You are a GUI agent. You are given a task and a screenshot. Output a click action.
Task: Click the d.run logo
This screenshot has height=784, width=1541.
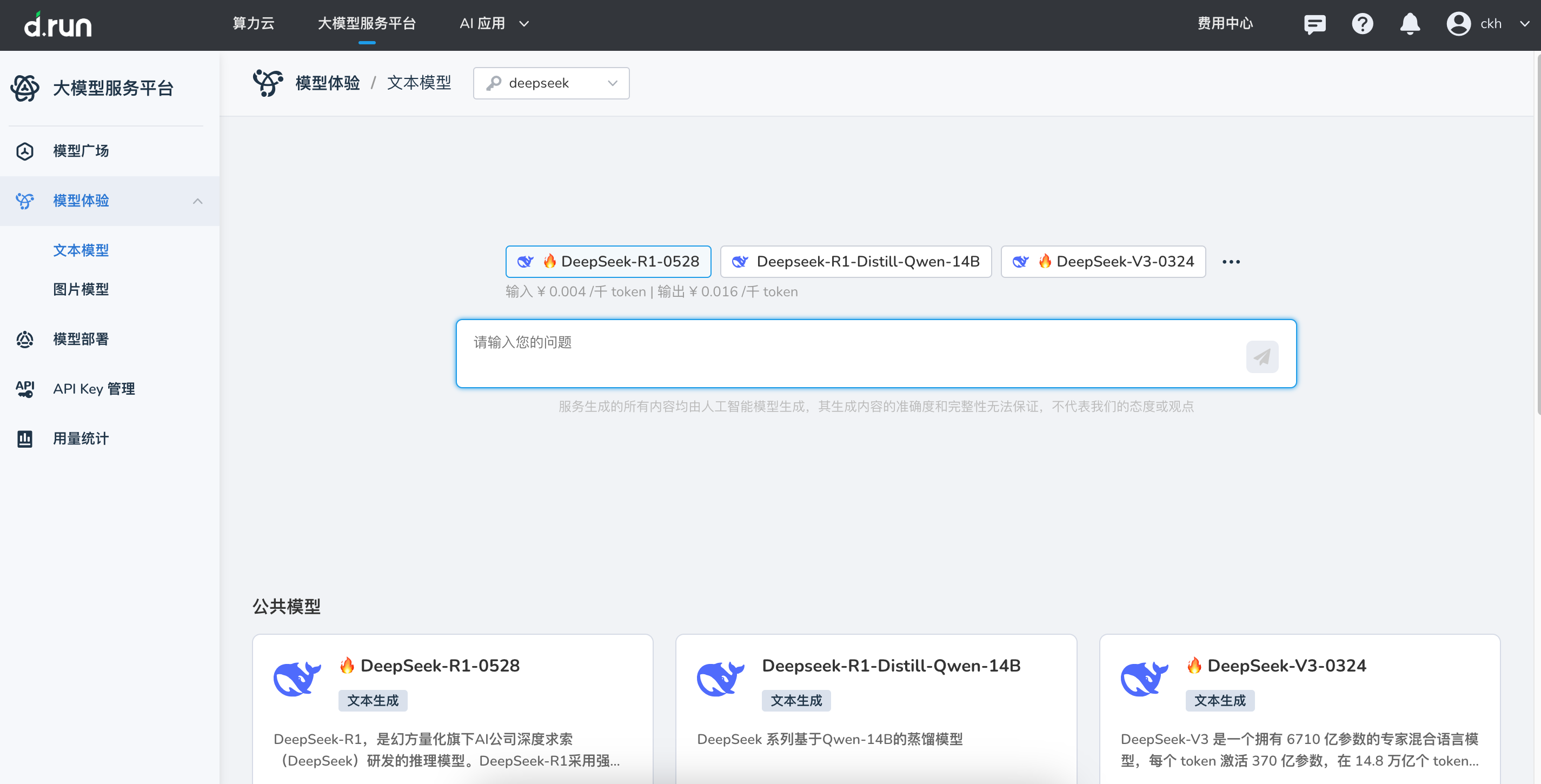[58, 24]
